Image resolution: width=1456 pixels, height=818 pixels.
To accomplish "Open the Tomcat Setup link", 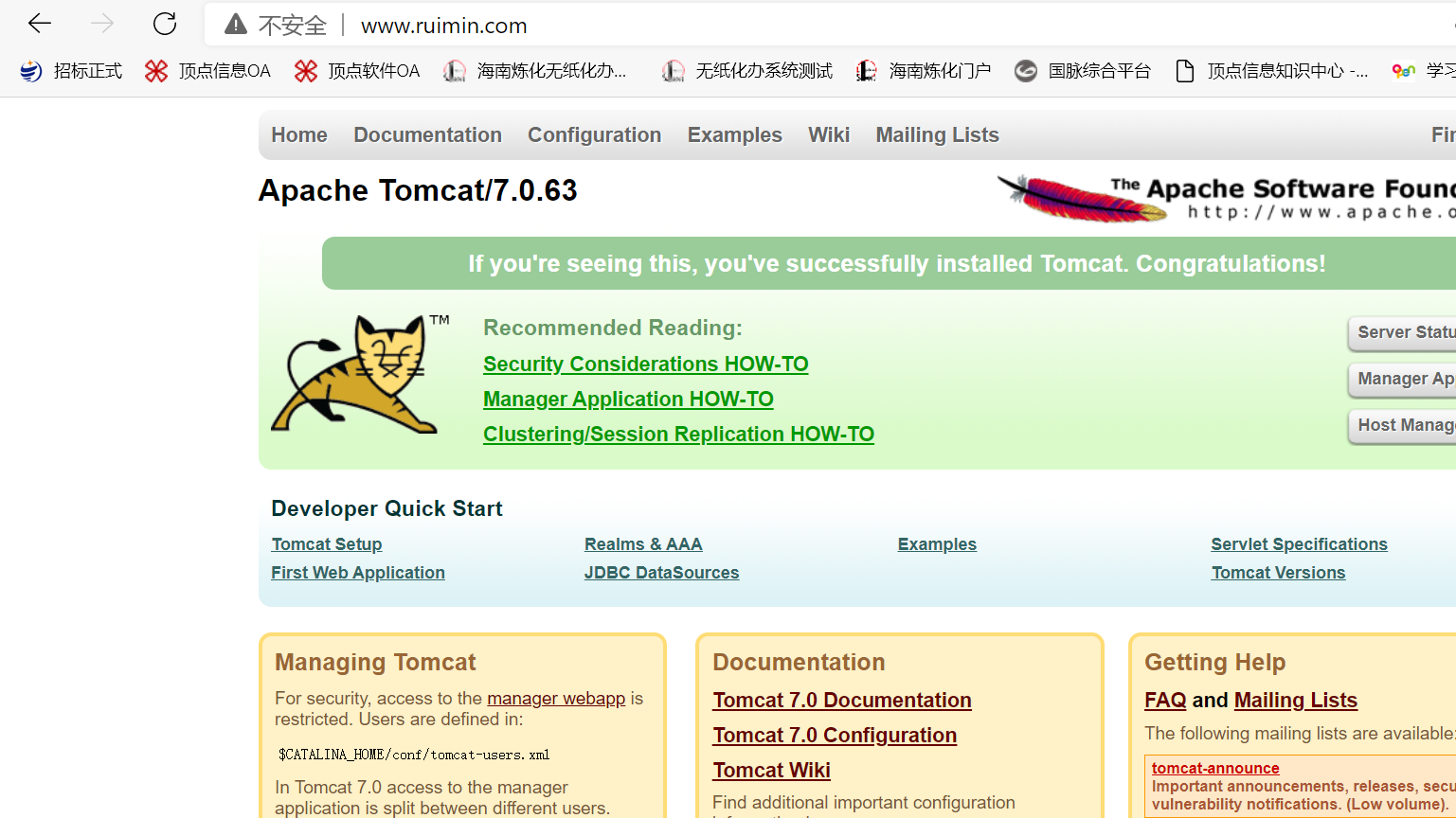I will [327, 544].
